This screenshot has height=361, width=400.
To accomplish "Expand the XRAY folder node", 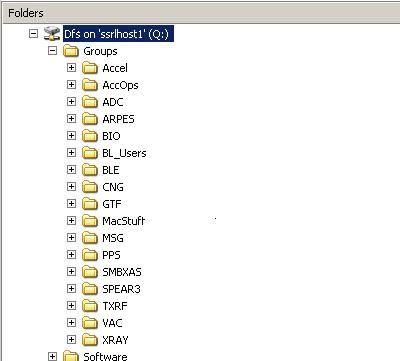I will click(x=71, y=340).
